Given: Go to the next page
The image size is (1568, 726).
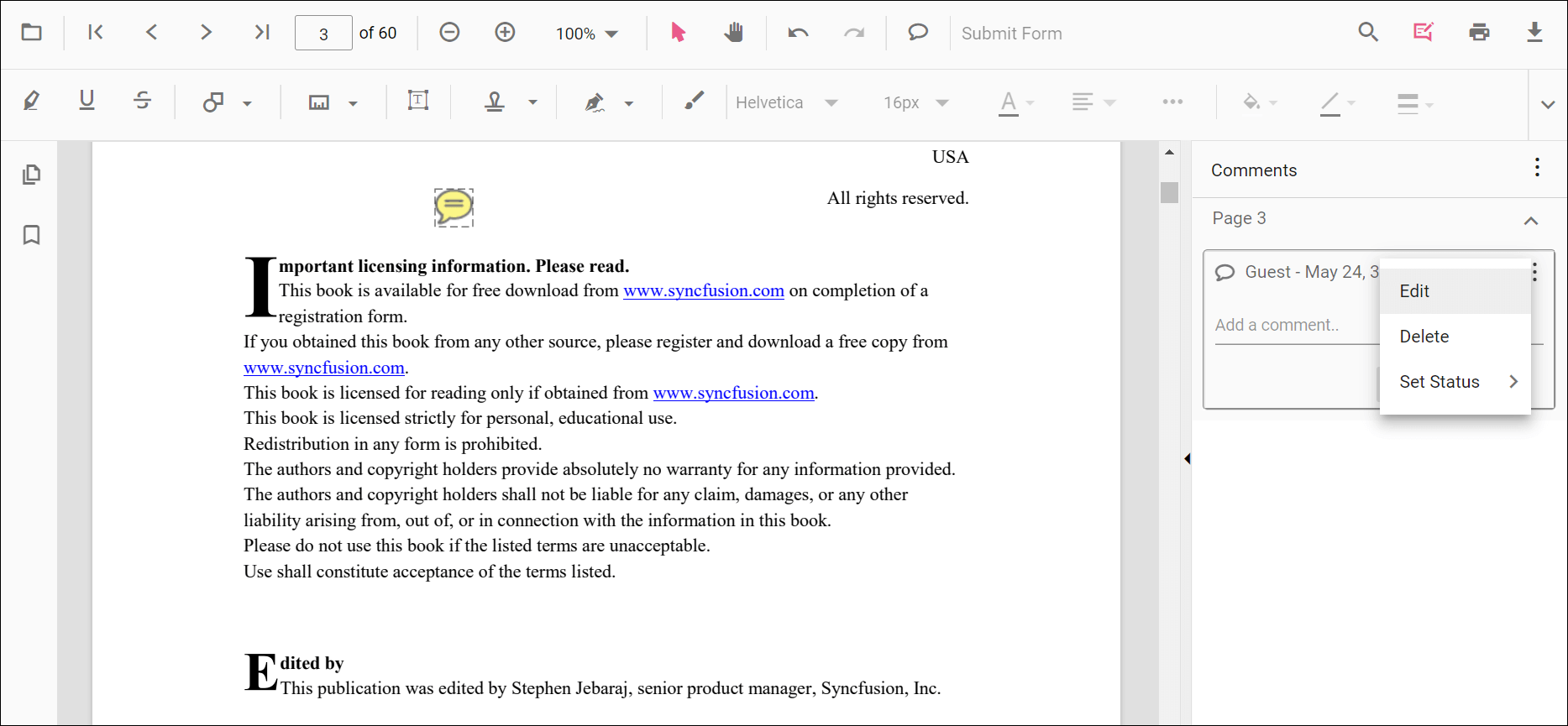Looking at the screenshot, I should (x=206, y=33).
